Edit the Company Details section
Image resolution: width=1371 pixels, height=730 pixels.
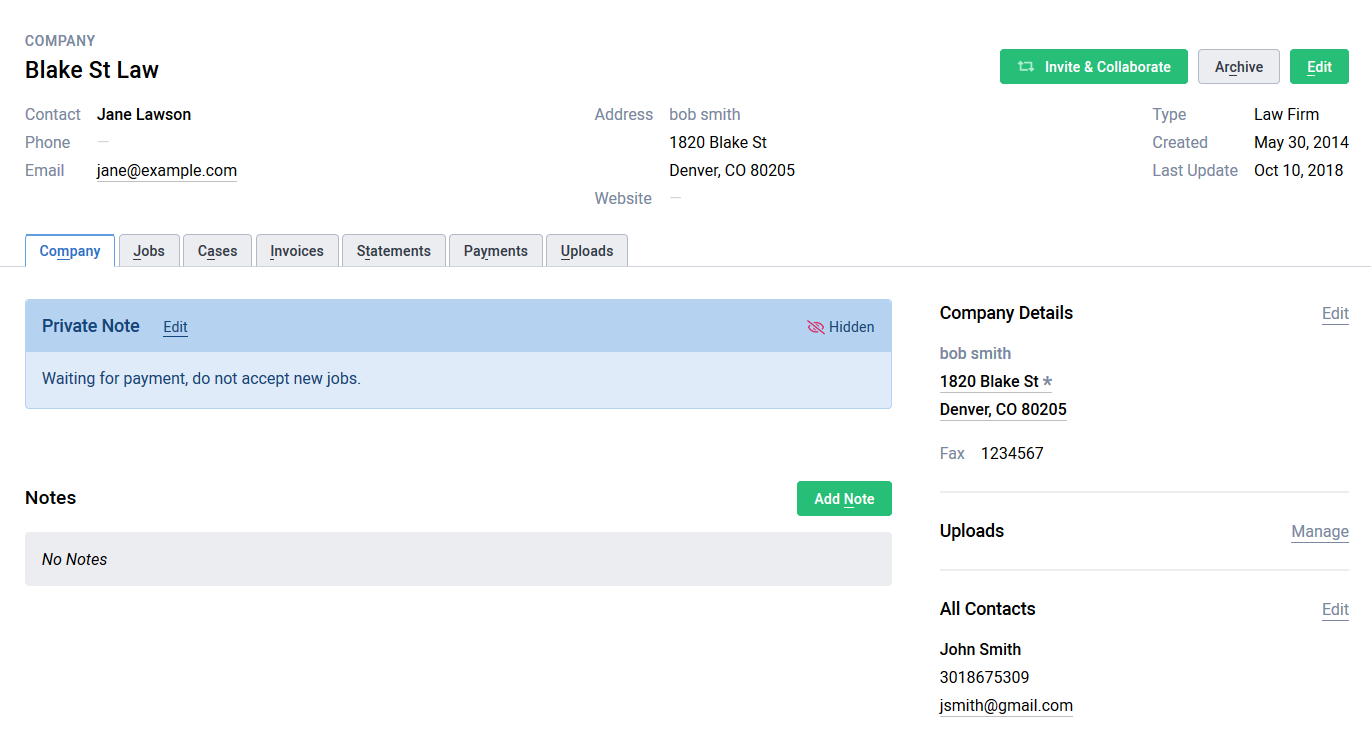[1334, 313]
